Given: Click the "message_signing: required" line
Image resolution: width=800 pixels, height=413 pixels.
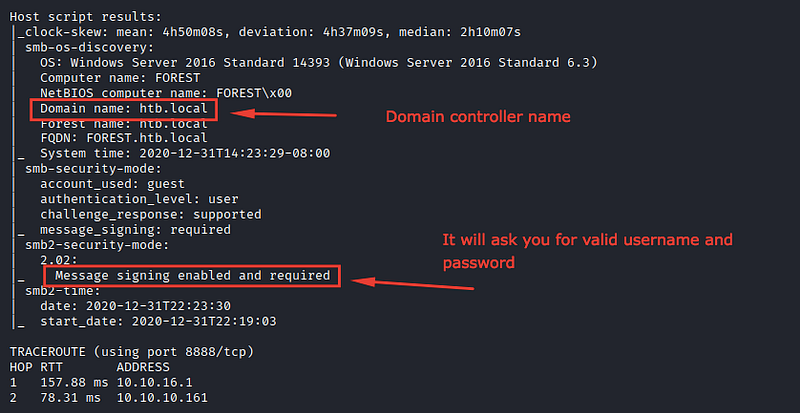Looking at the screenshot, I should [x=135, y=229].
